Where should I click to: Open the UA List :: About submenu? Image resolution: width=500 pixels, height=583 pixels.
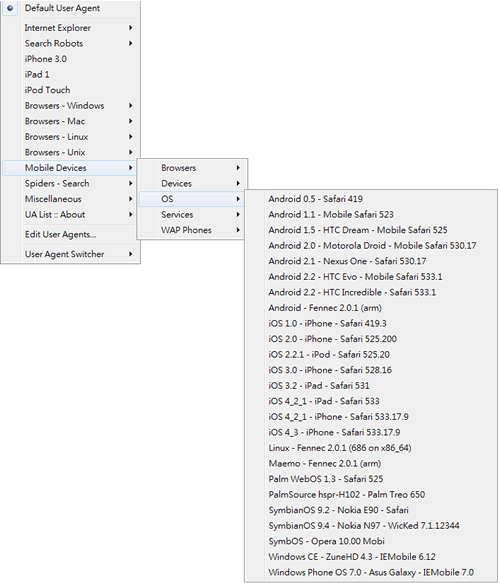point(71,215)
